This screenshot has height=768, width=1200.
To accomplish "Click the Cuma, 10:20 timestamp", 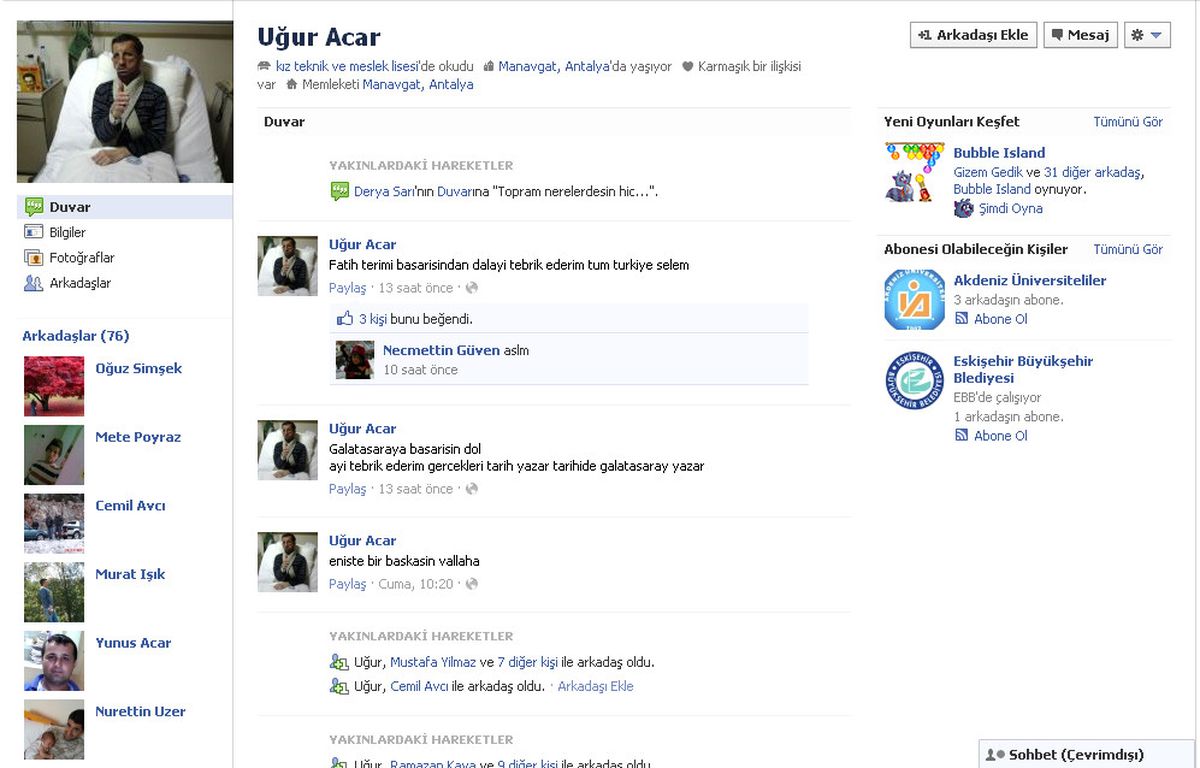I will pyautogui.click(x=416, y=584).
